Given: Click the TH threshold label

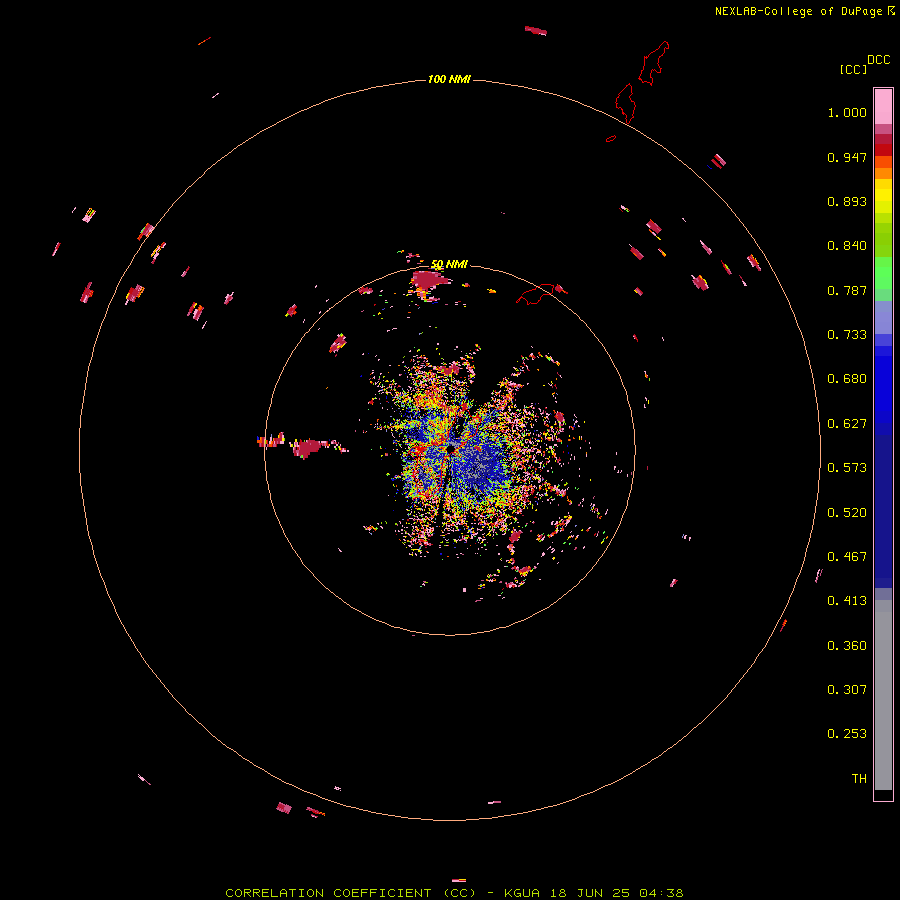Looking at the screenshot, I should (859, 779).
